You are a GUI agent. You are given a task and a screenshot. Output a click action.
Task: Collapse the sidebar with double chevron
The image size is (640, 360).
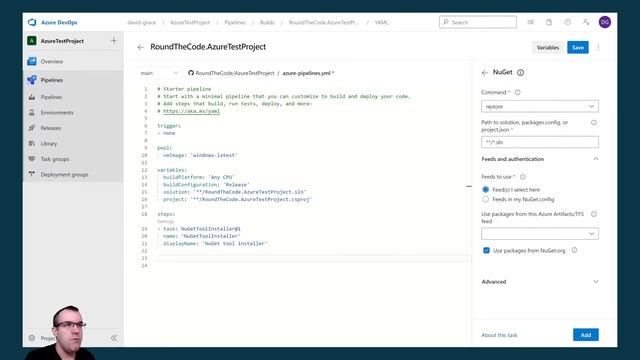tap(113, 338)
